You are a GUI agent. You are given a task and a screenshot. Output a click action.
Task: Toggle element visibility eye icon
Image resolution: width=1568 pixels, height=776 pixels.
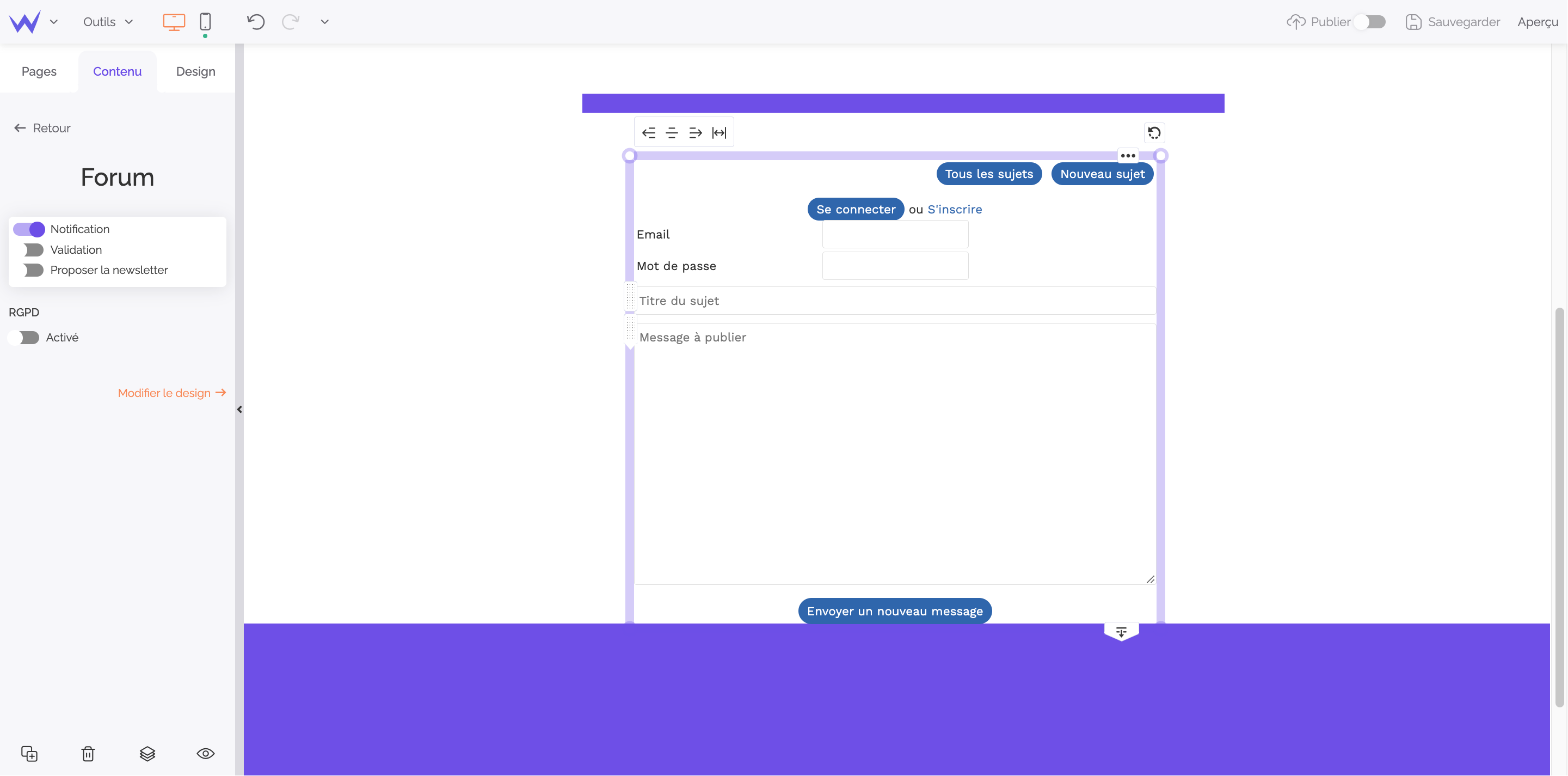(206, 754)
